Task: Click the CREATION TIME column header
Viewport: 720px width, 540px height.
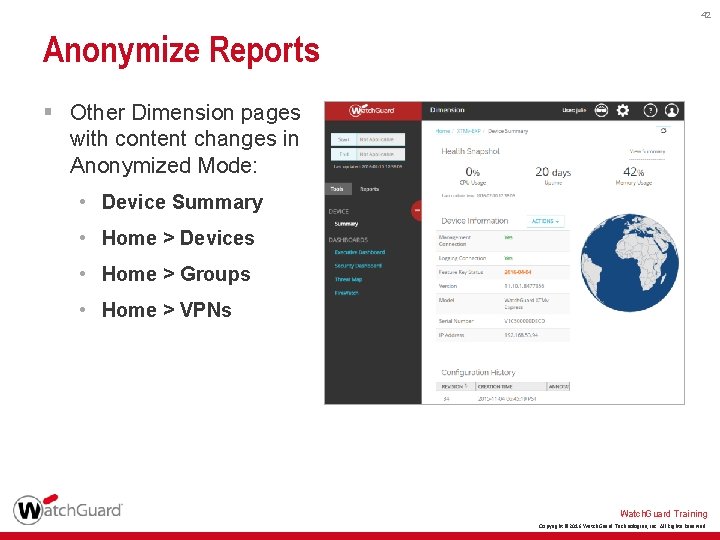Action: tap(511, 387)
